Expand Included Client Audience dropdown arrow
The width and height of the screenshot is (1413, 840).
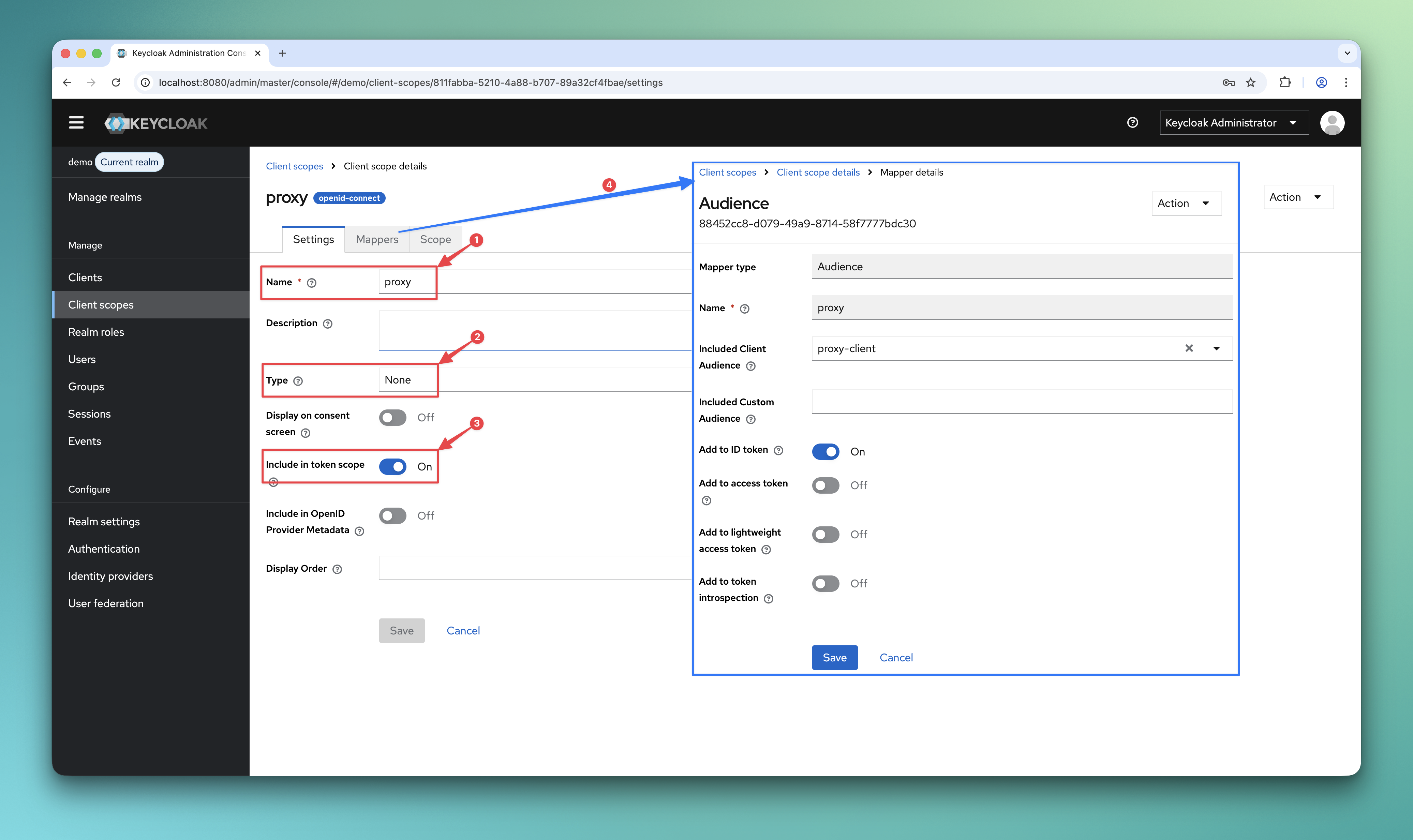point(1216,348)
